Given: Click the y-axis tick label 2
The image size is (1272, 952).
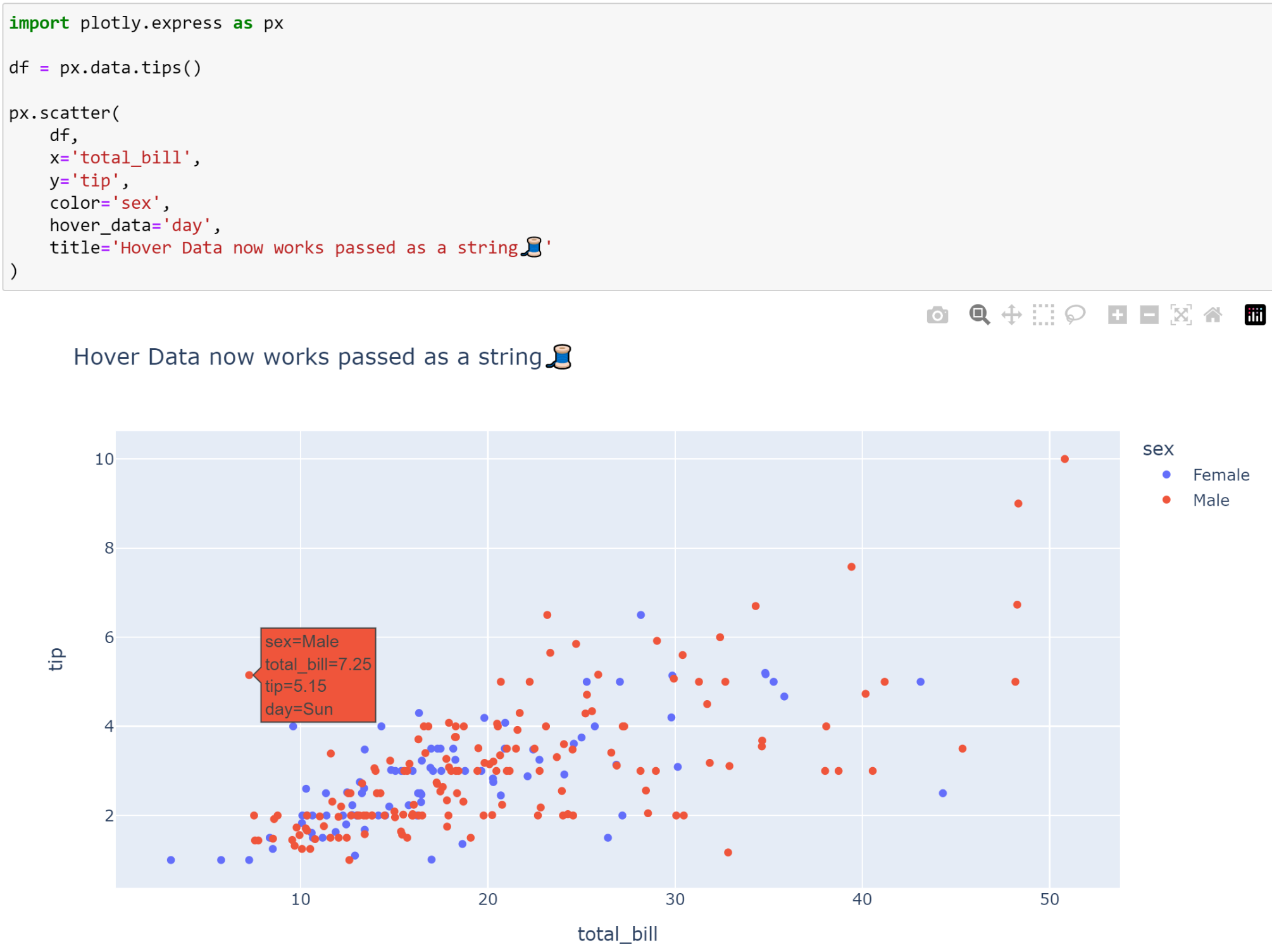Looking at the screenshot, I should pos(109,816).
